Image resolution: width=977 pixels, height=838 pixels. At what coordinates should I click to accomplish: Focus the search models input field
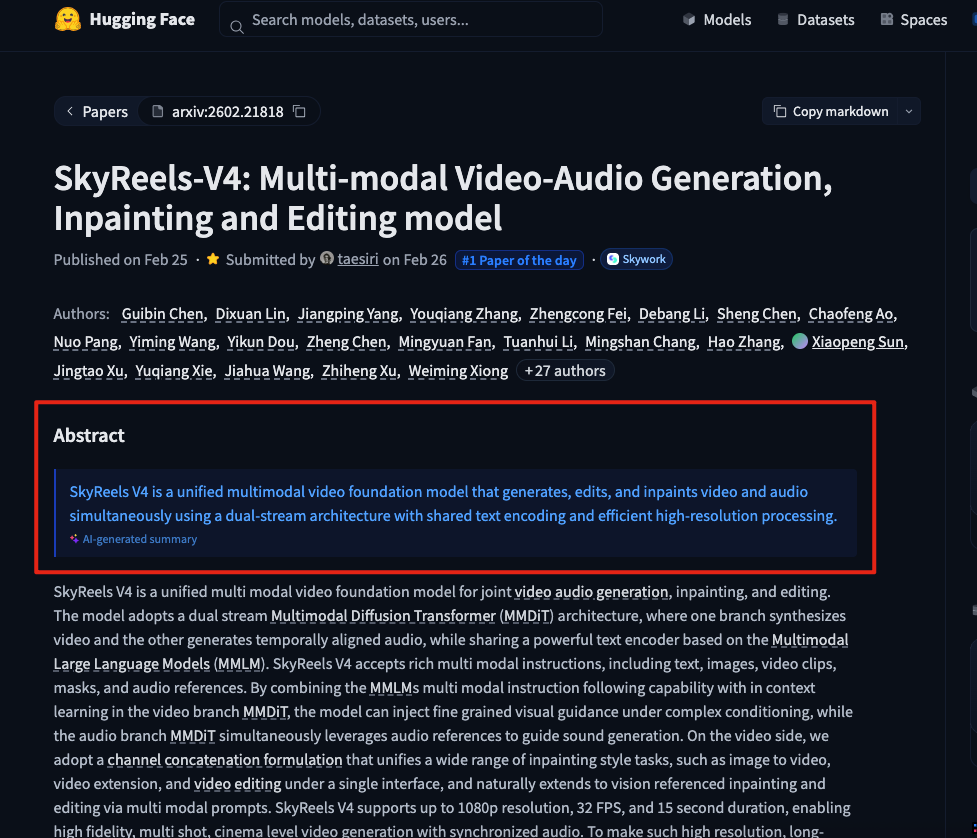420,20
